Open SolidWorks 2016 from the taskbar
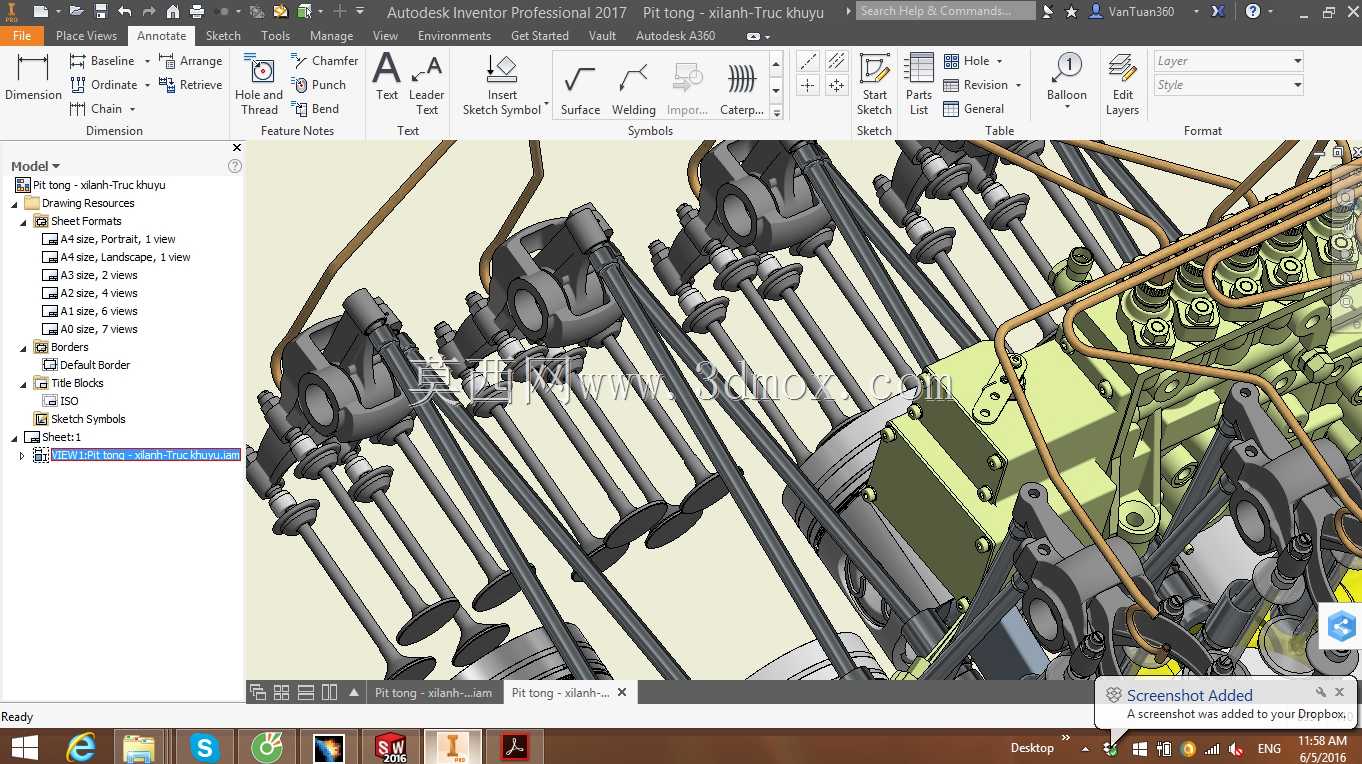The height and width of the screenshot is (764, 1362). coord(391,747)
